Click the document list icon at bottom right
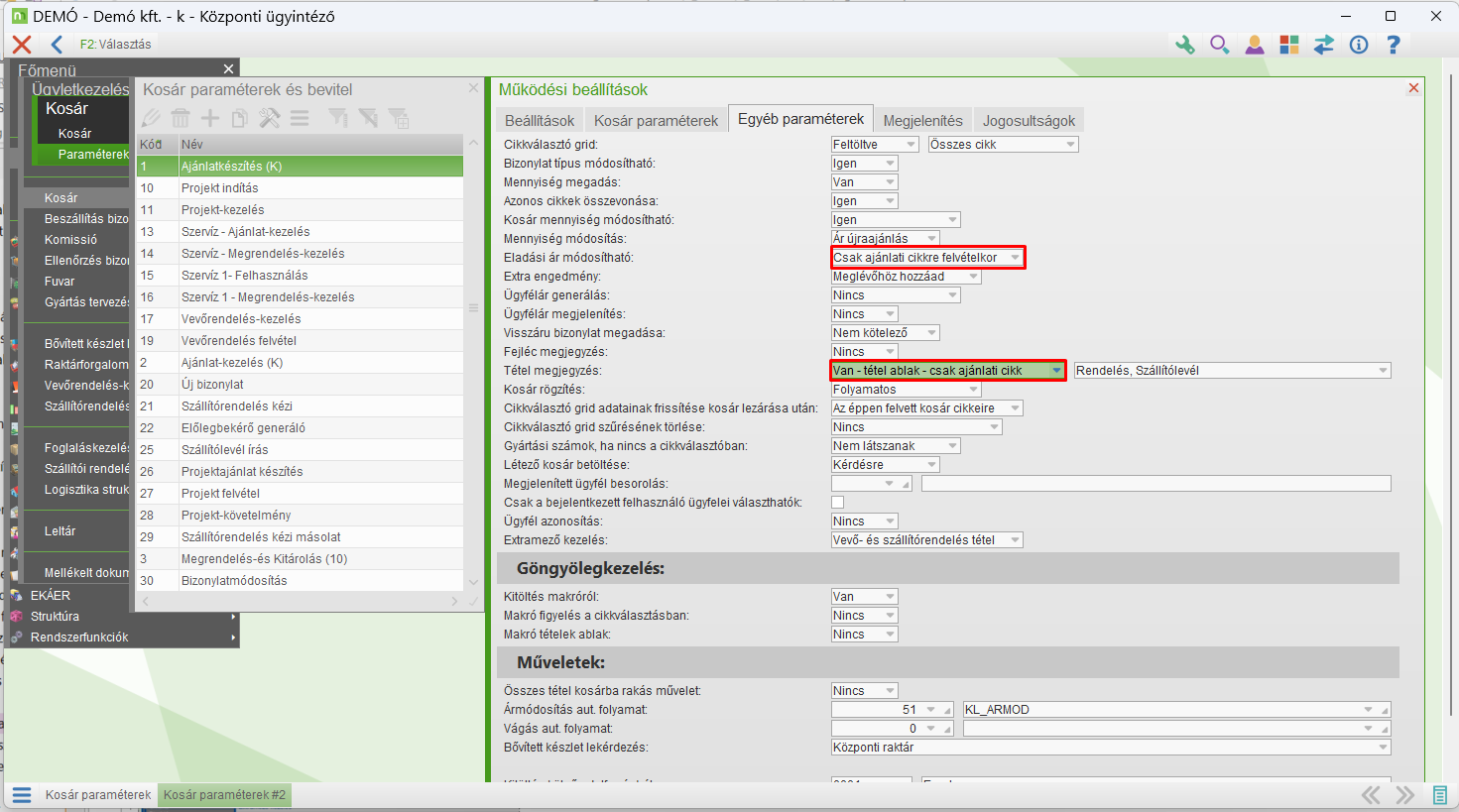 (1440, 795)
